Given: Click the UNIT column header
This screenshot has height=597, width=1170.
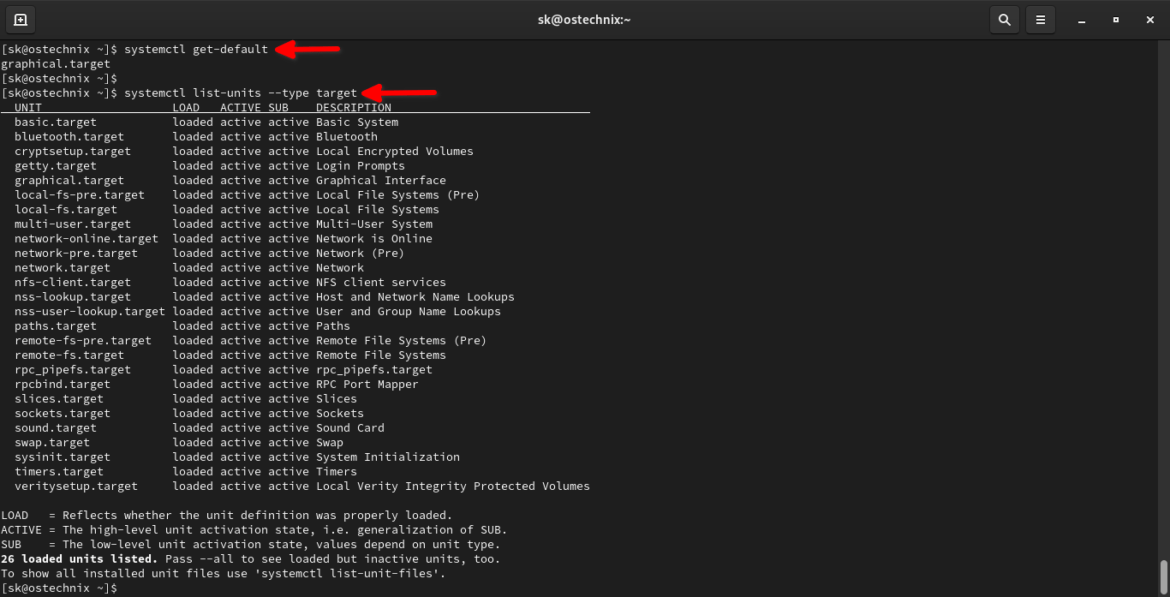Looking at the screenshot, I should (x=28, y=107).
